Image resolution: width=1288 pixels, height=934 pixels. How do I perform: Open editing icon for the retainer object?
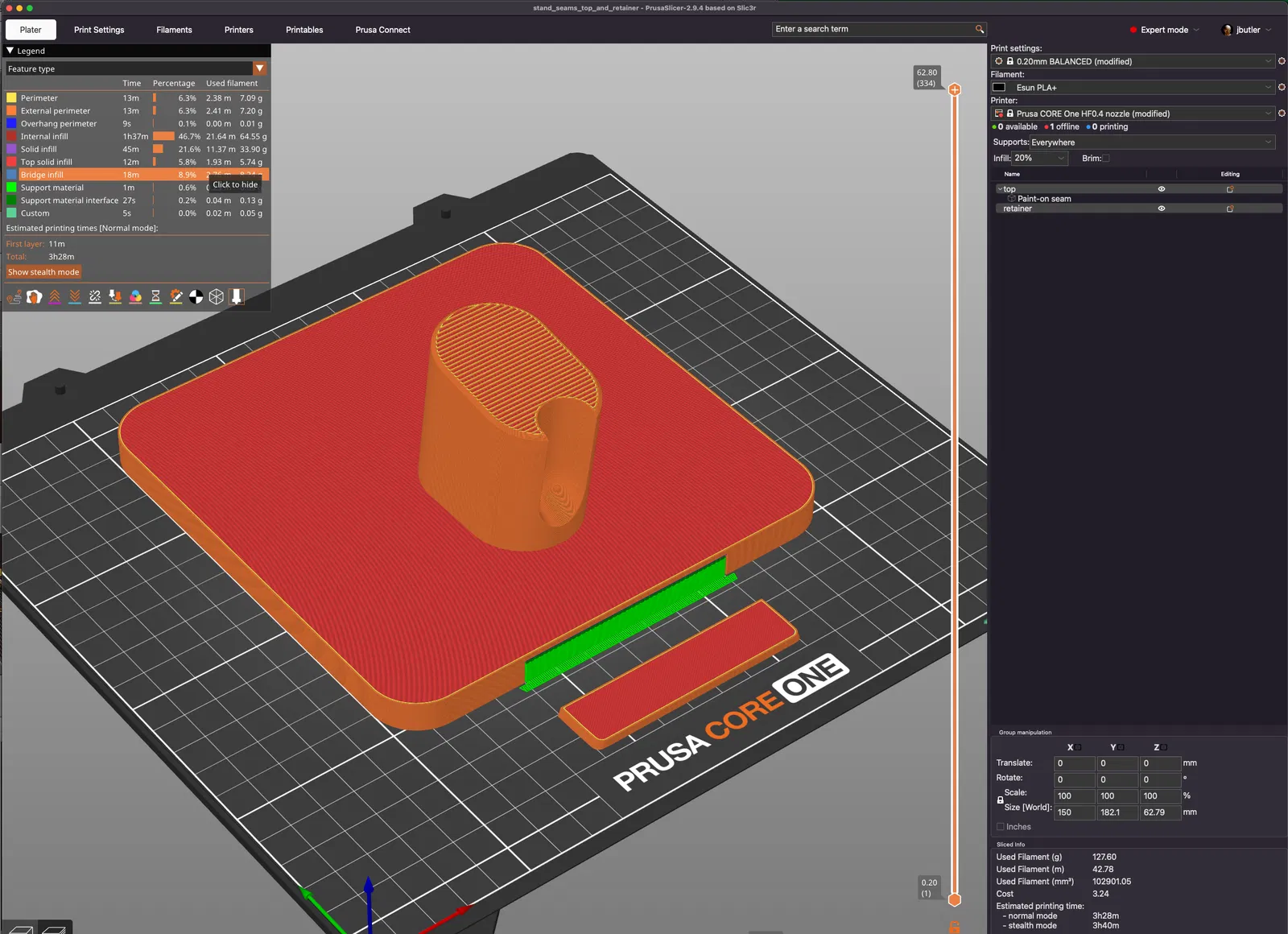click(1229, 209)
